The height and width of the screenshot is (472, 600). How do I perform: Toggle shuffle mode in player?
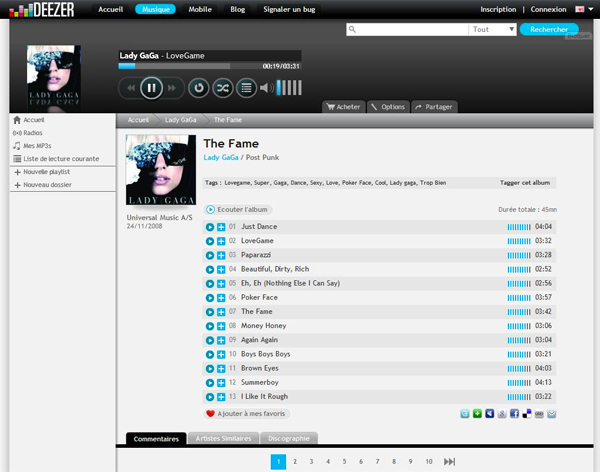coord(223,88)
